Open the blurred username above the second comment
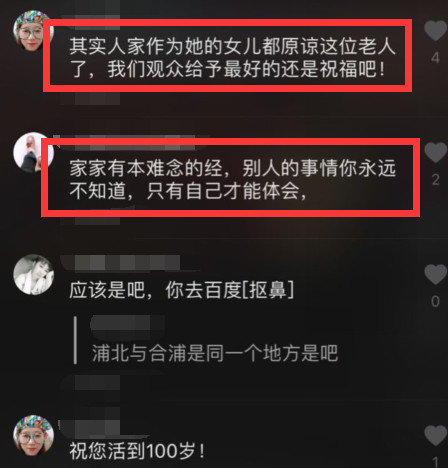 point(128,141)
